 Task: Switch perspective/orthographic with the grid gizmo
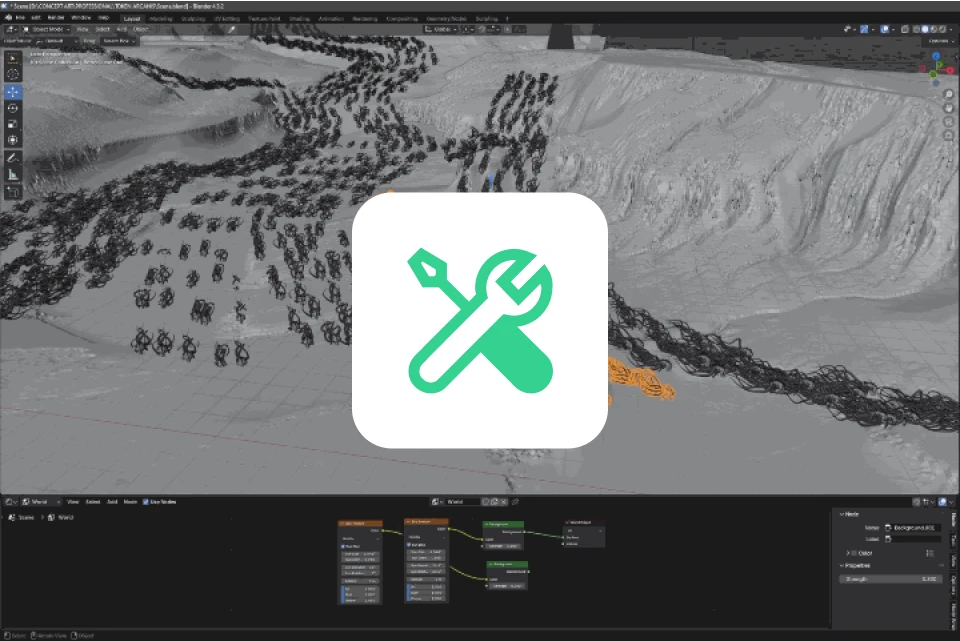pos(949,135)
